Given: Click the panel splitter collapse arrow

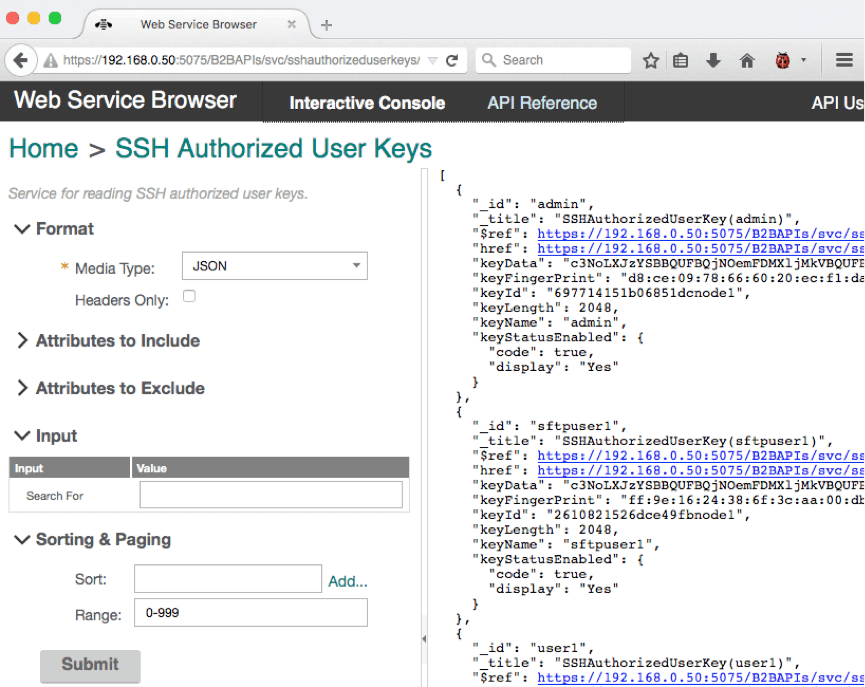Looking at the screenshot, I should (x=424, y=638).
